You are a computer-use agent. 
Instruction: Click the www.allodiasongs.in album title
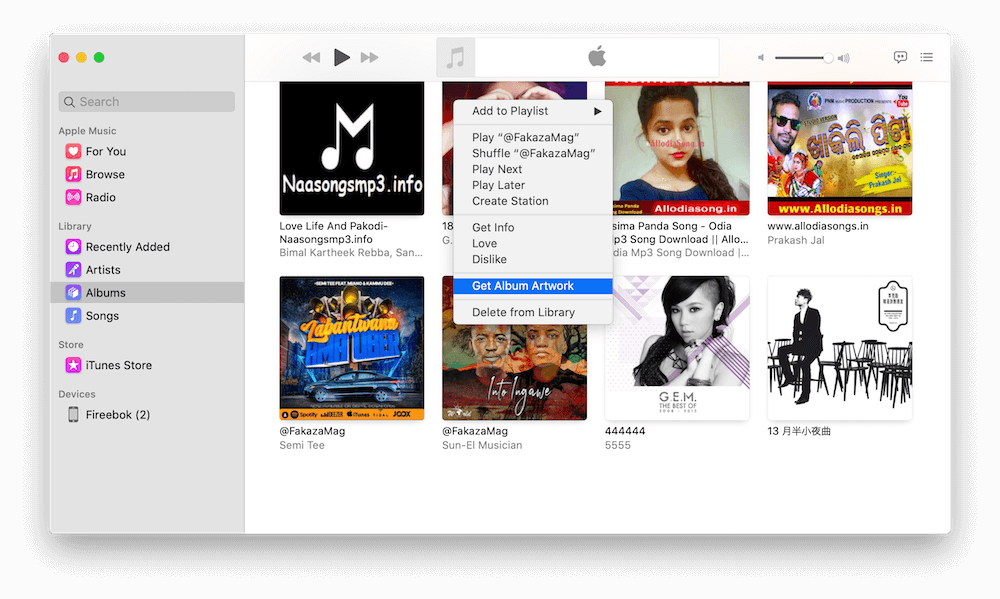click(x=818, y=226)
